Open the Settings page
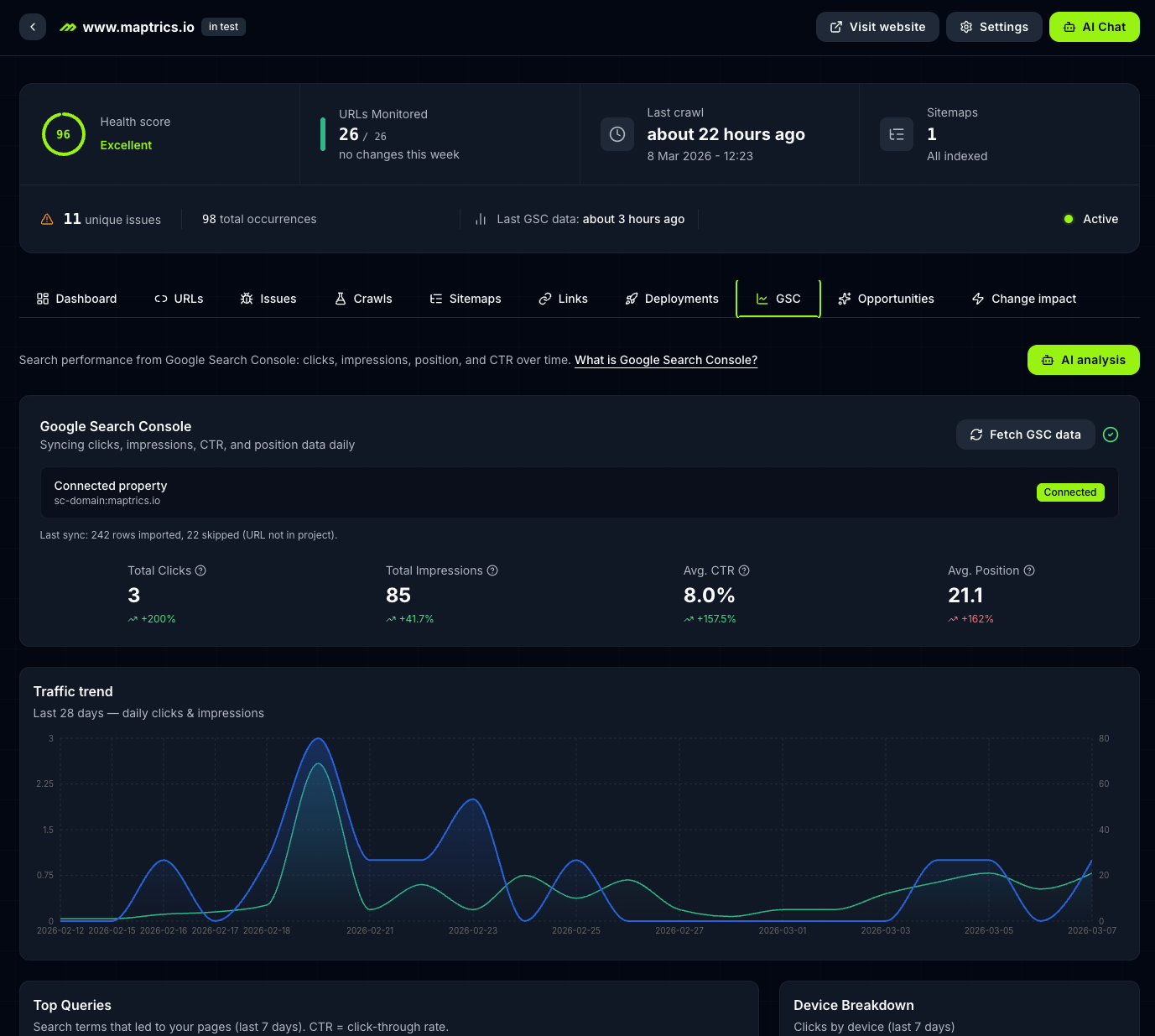 tap(994, 27)
